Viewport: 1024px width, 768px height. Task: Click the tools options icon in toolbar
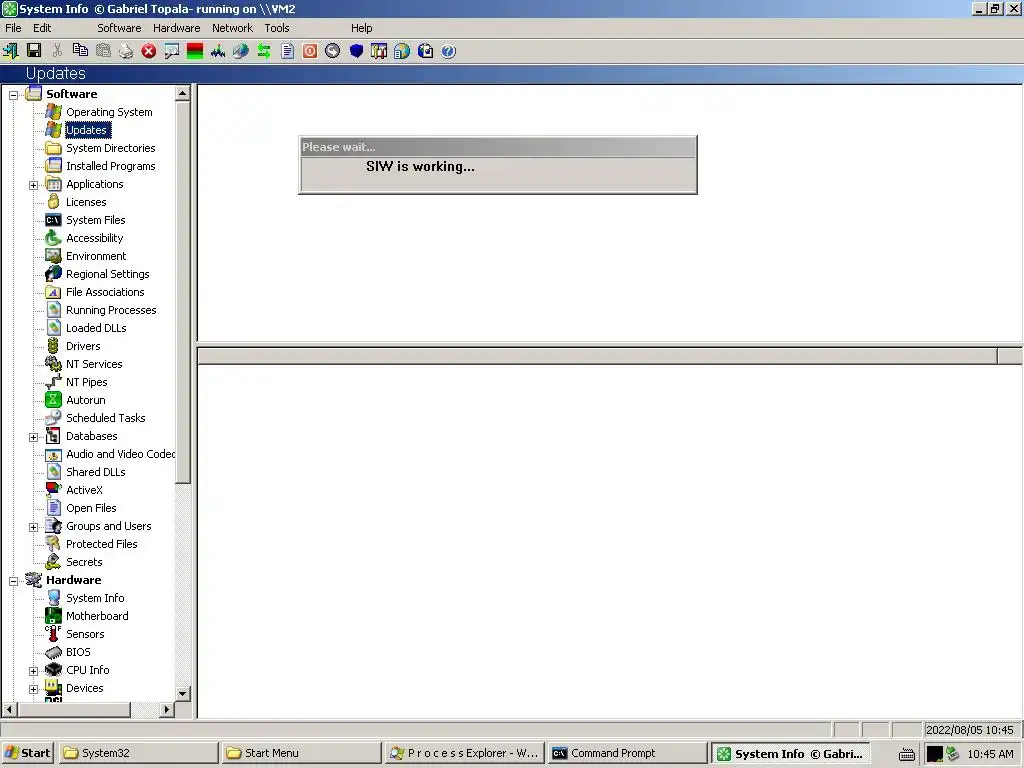379,51
